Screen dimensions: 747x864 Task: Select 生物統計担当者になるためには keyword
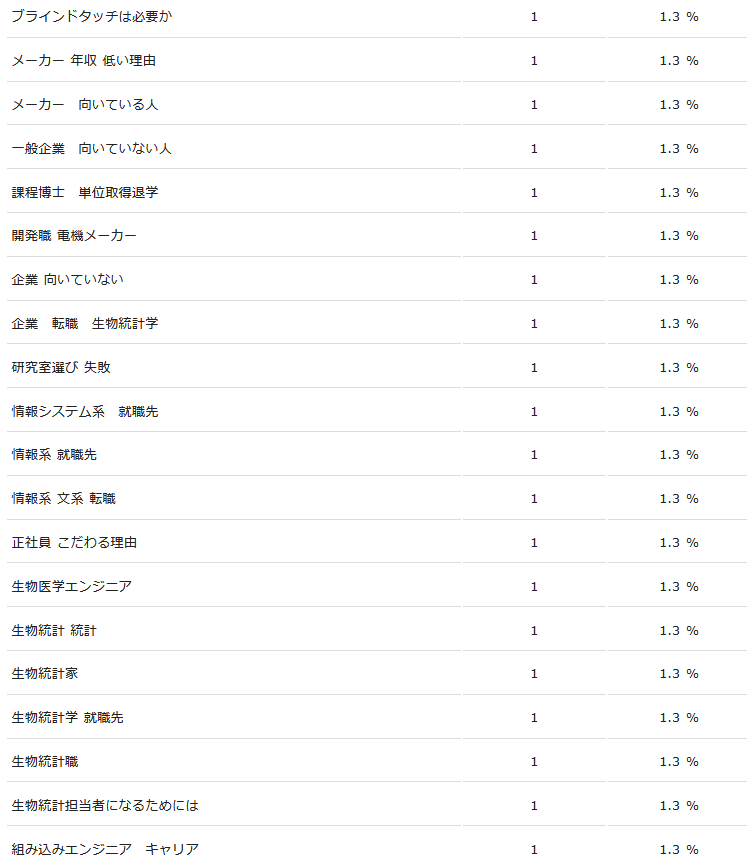[x=105, y=806]
